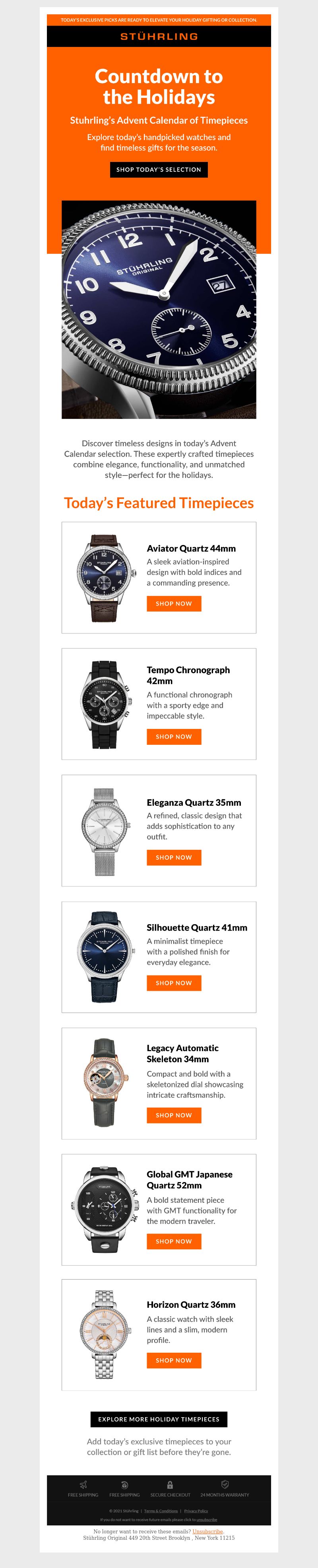Click Shop Now for Horizon Quartz 36mm

174,1360
